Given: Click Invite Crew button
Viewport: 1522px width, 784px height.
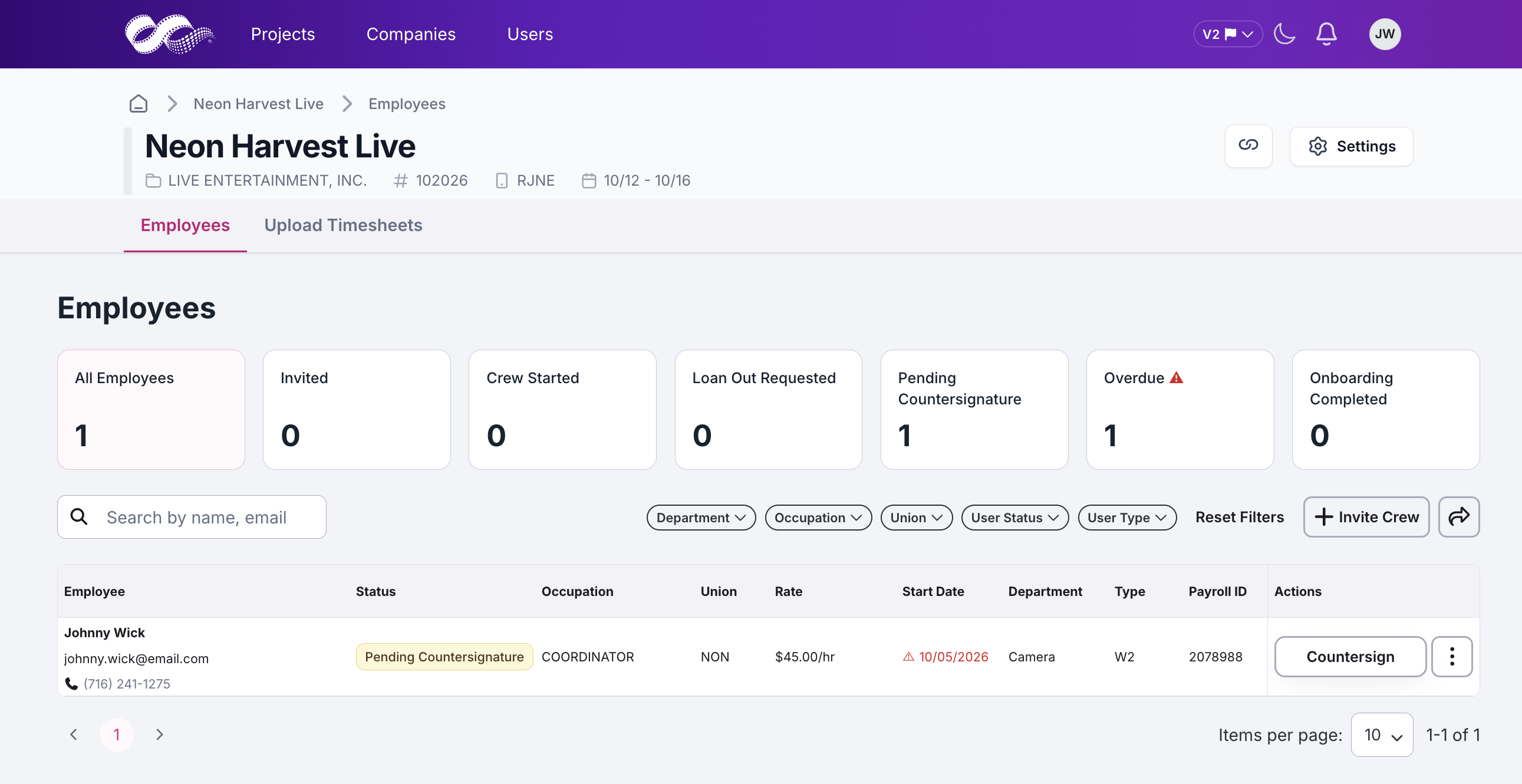Looking at the screenshot, I should click(x=1366, y=517).
